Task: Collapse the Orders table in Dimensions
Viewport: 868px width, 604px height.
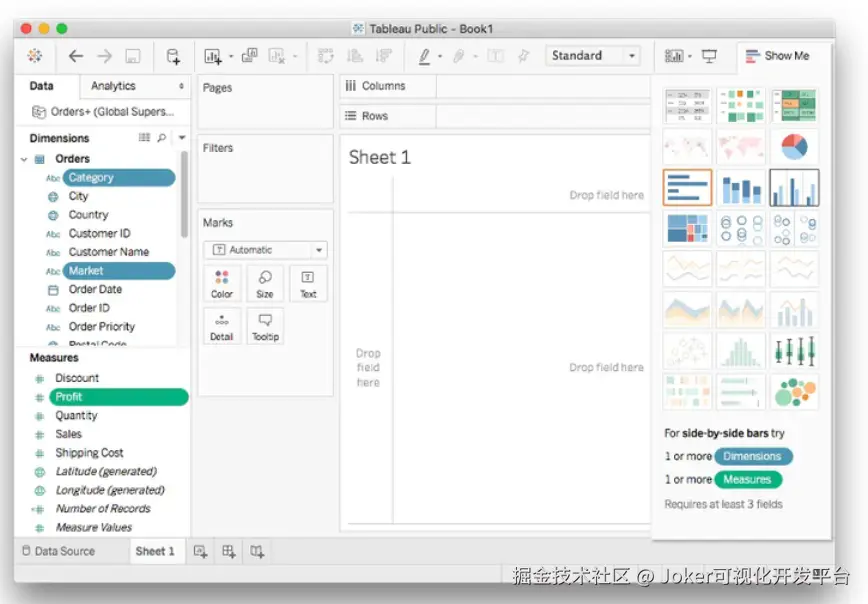Action: point(24,159)
